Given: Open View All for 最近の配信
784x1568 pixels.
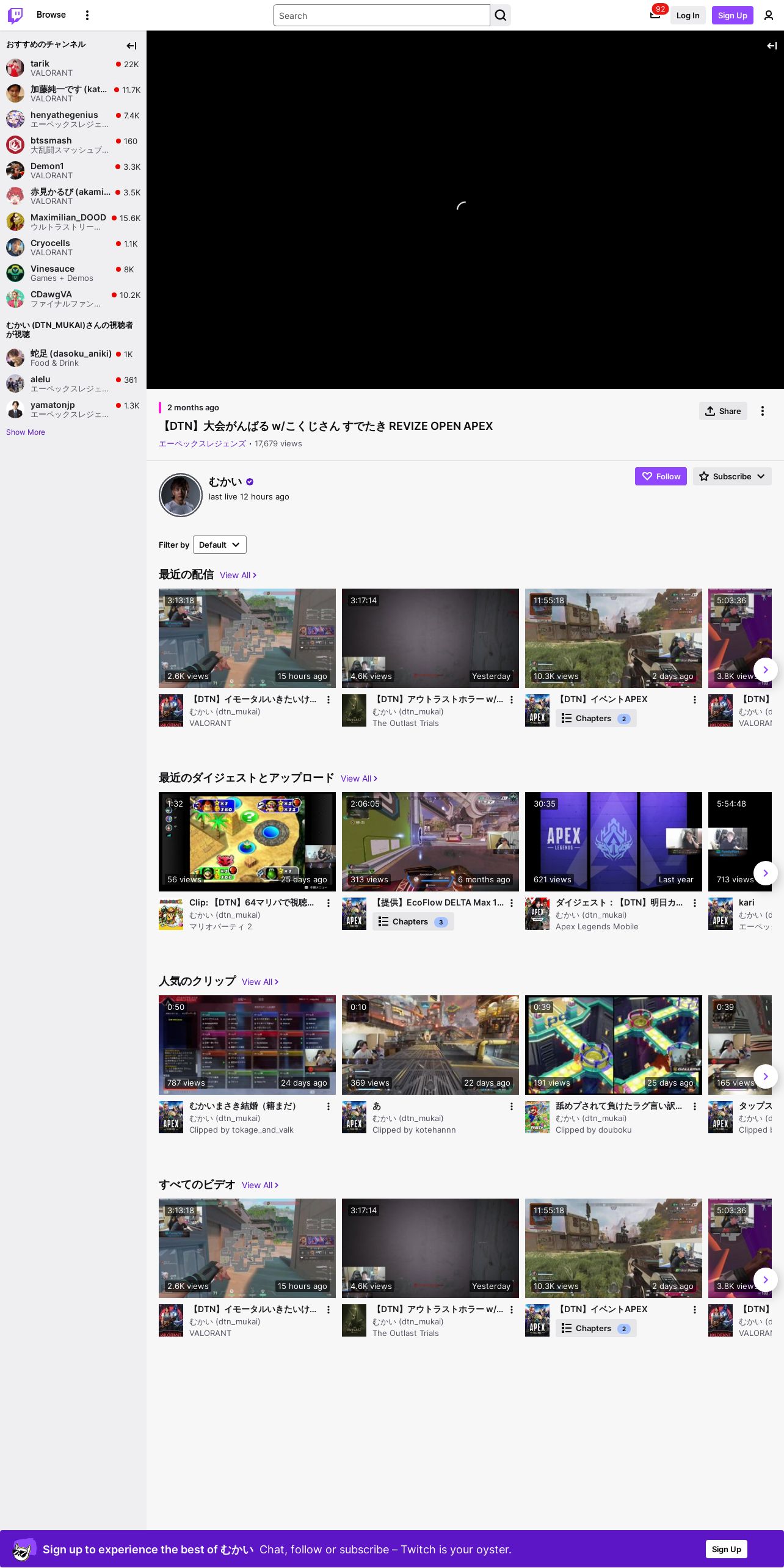Looking at the screenshot, I should (238, 575).
